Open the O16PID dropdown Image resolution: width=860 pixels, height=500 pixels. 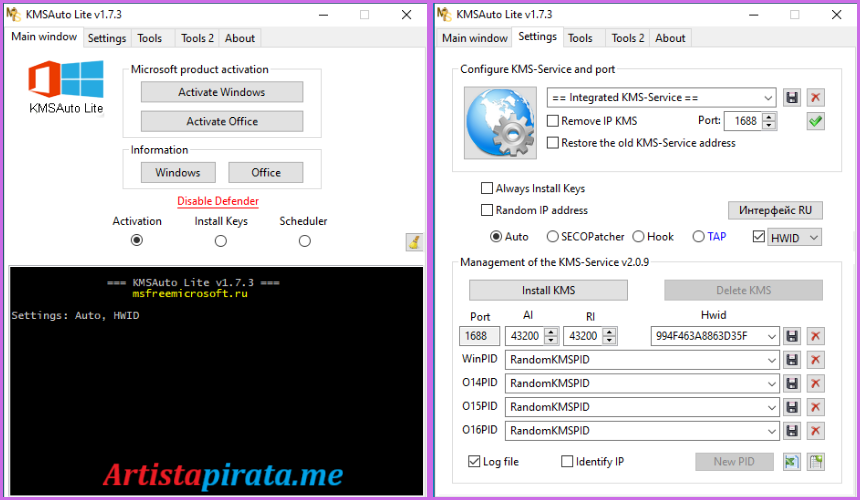(772, 430)
